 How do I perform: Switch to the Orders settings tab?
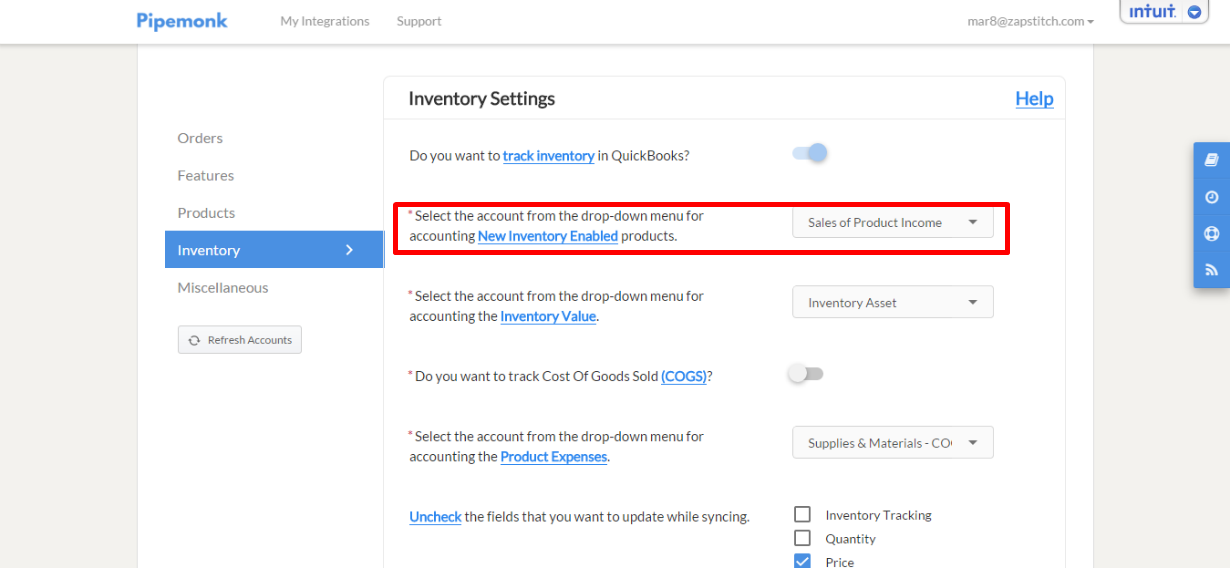tap(200, 138)
